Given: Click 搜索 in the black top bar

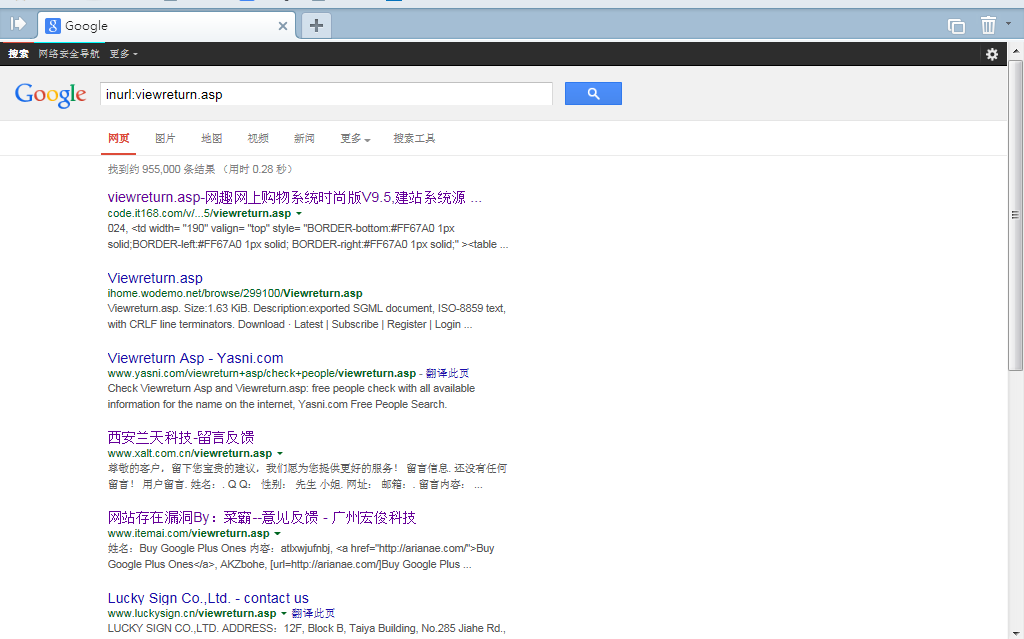Looking at the screenshot, I should (18, 54).
